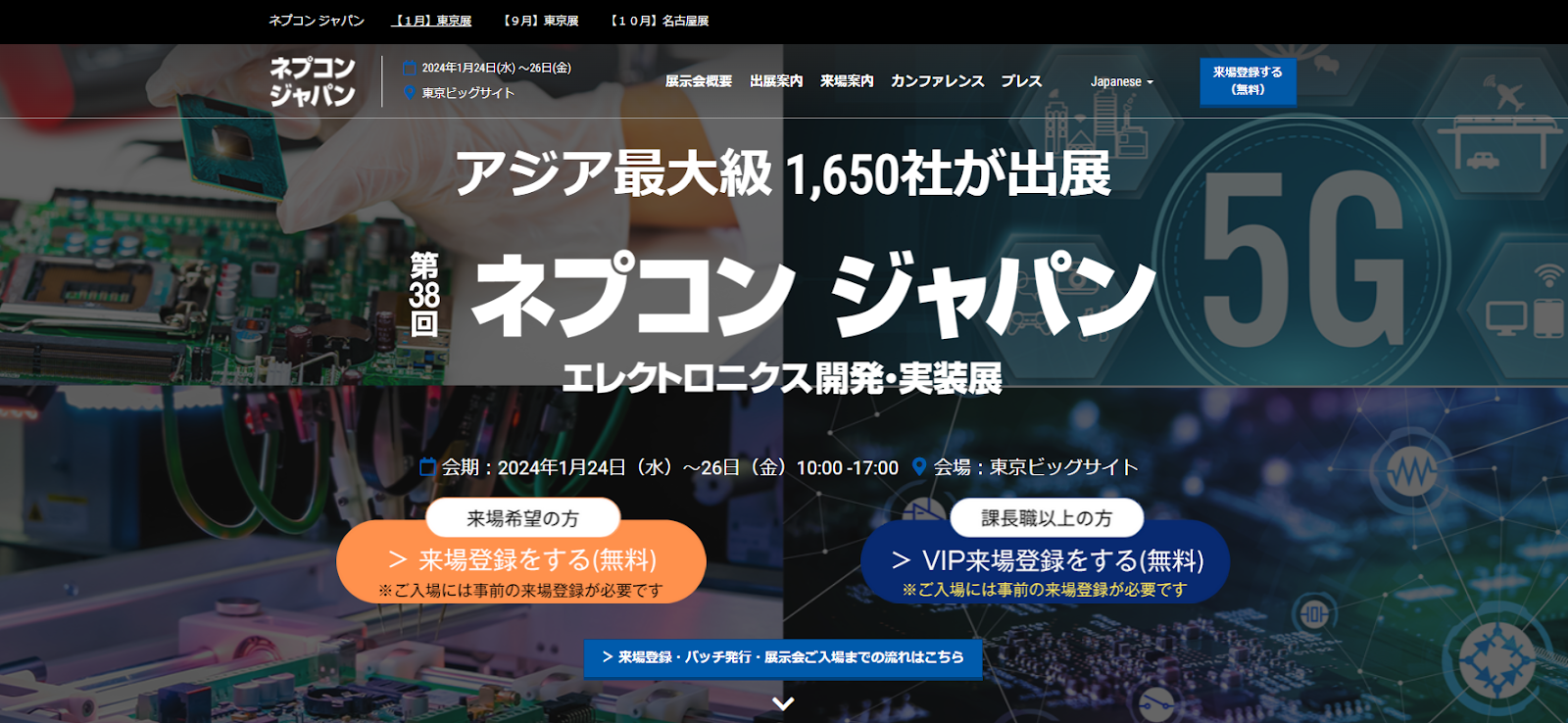Screen dimensions: 1568x723
Task: Open the プレス menu
Action: [1021, 81]
